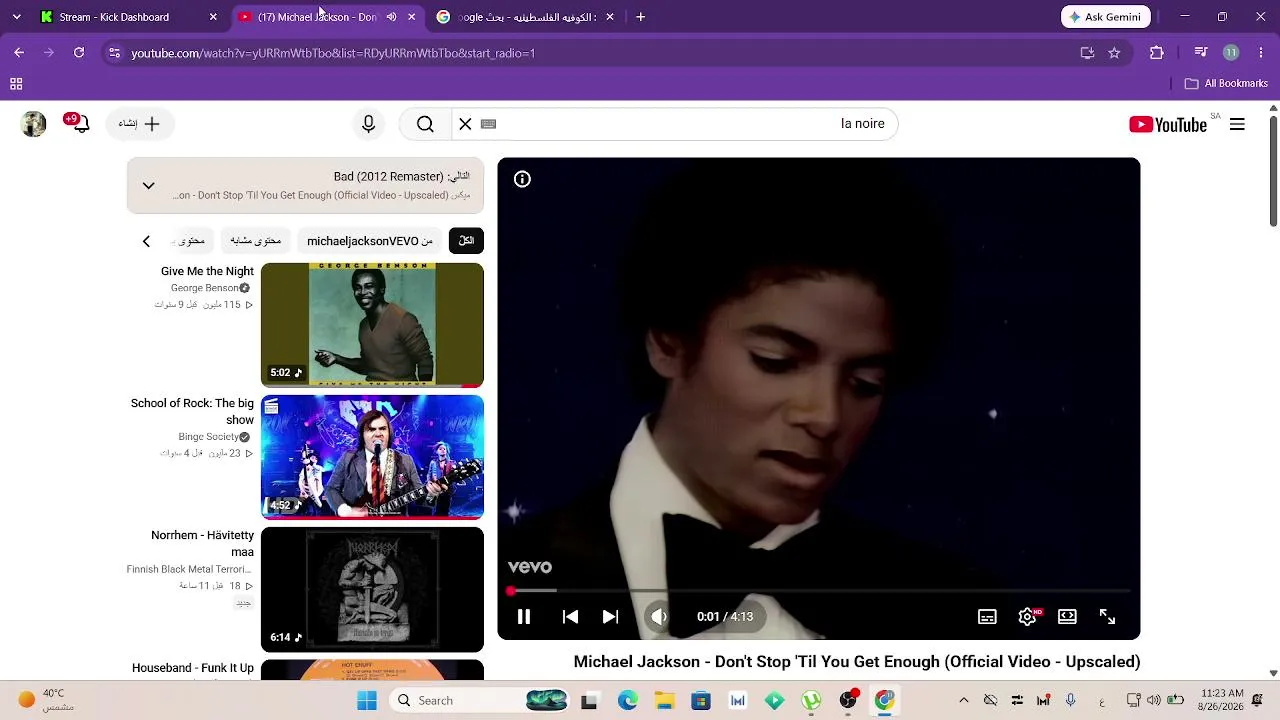Open the tab search dropdown
This screenshot has height=720, width=1280.
pyautogui.click(x=15, y=17)
